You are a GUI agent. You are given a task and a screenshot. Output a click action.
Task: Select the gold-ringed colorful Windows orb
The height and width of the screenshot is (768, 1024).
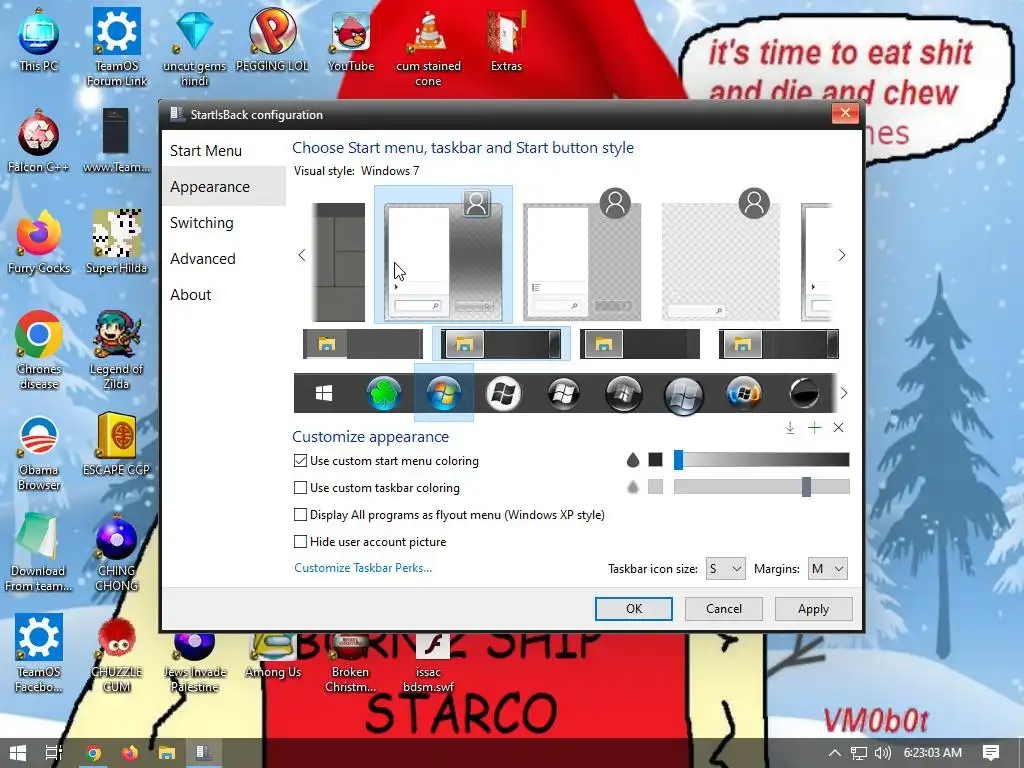pyautogui.click(x=744, y=393)
